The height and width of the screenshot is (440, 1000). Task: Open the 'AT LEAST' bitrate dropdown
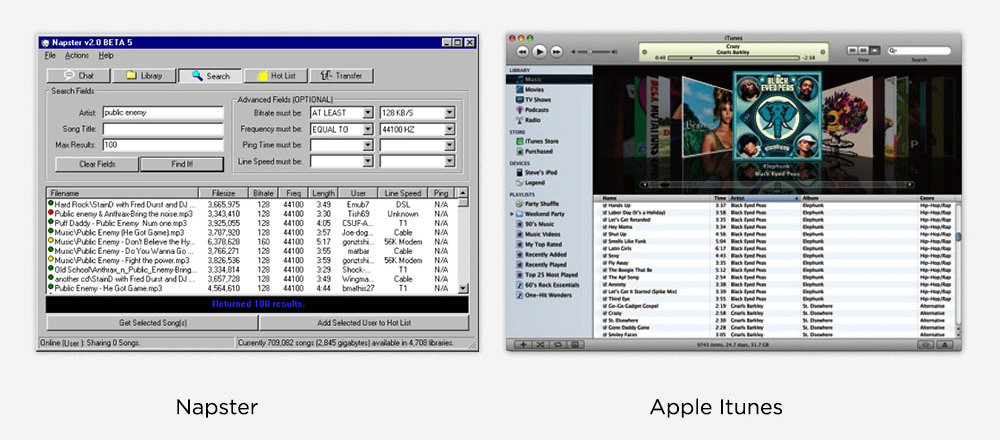click(x=368, y=113)
